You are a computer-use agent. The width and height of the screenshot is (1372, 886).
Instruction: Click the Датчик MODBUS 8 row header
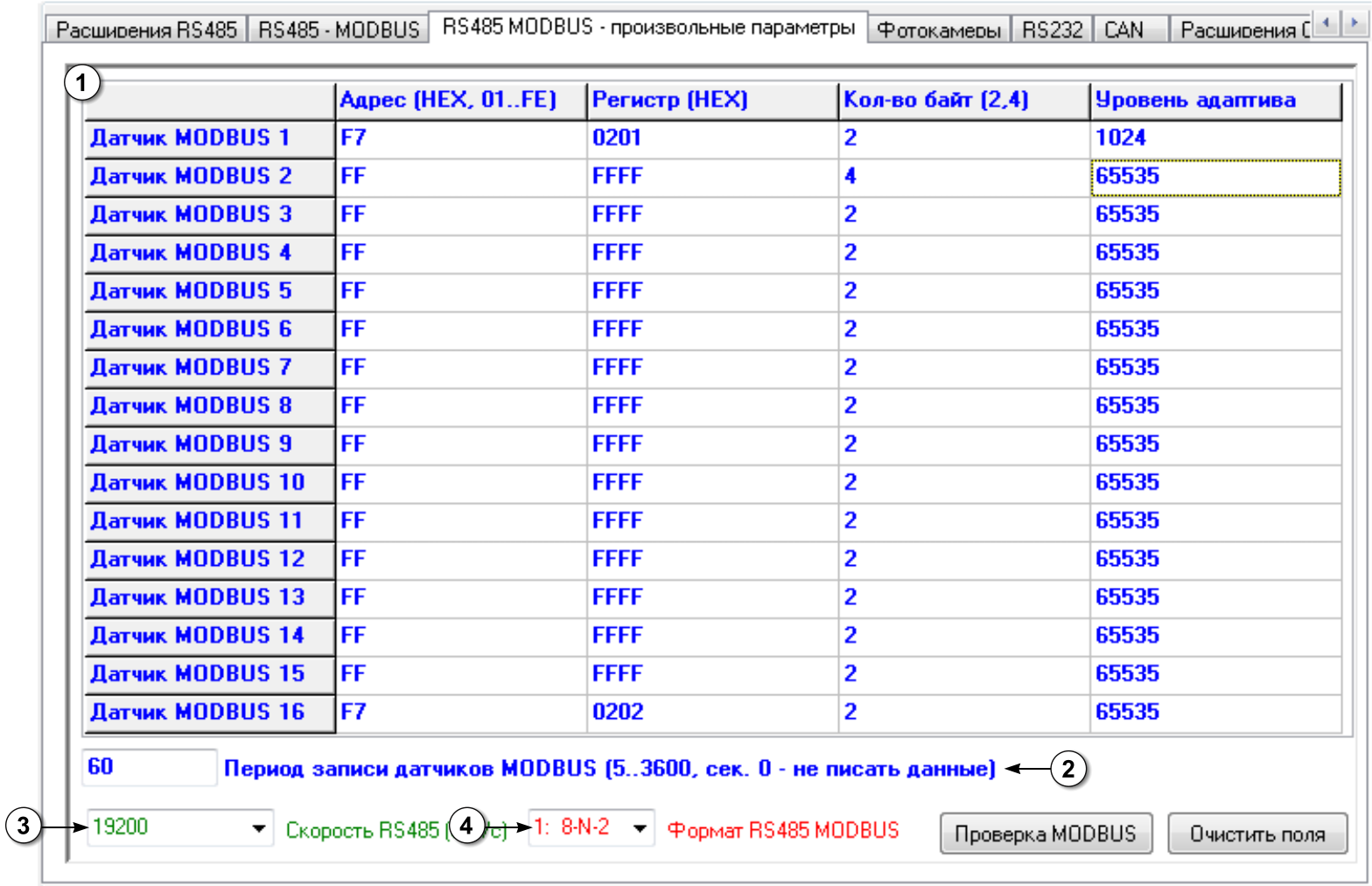(x=210, y=407)
